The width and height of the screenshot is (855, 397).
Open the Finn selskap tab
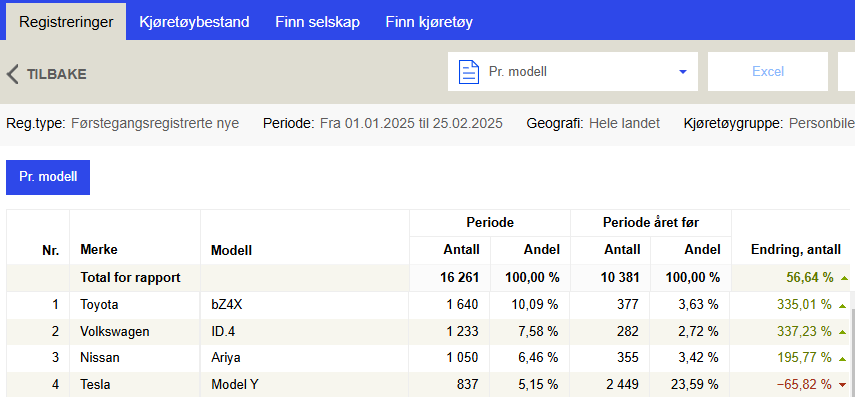tap(317, 22)
